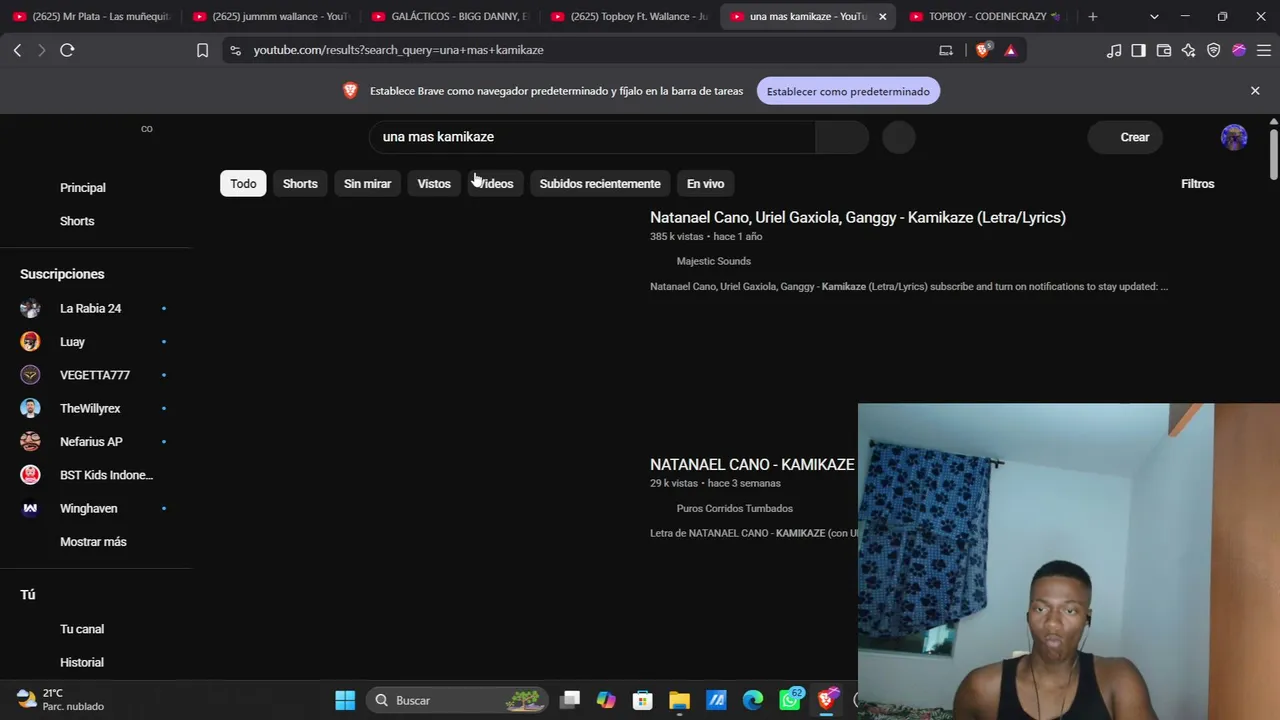Open Brave Rewards triangle icon
Viewport: 1280px width, 720px height.
[x=1010, y=50]
